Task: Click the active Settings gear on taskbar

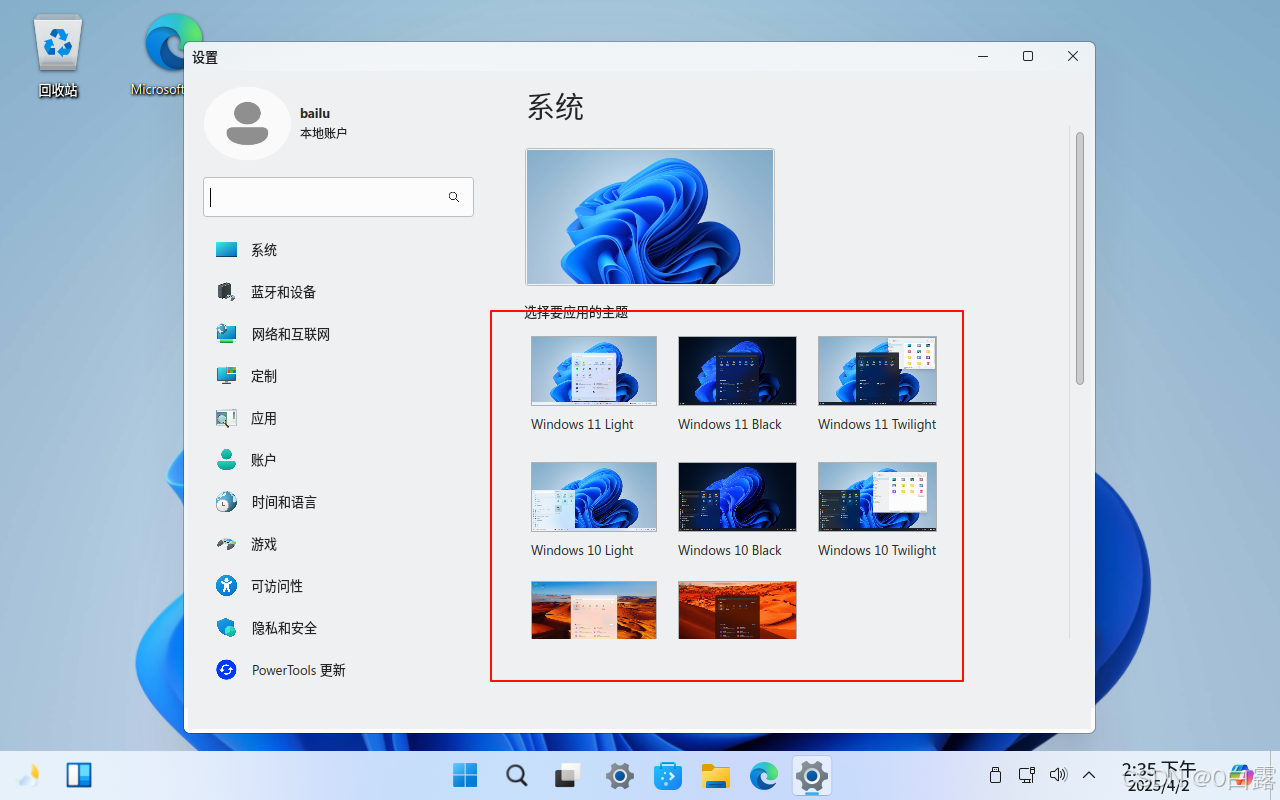Action: click(812, 775)
